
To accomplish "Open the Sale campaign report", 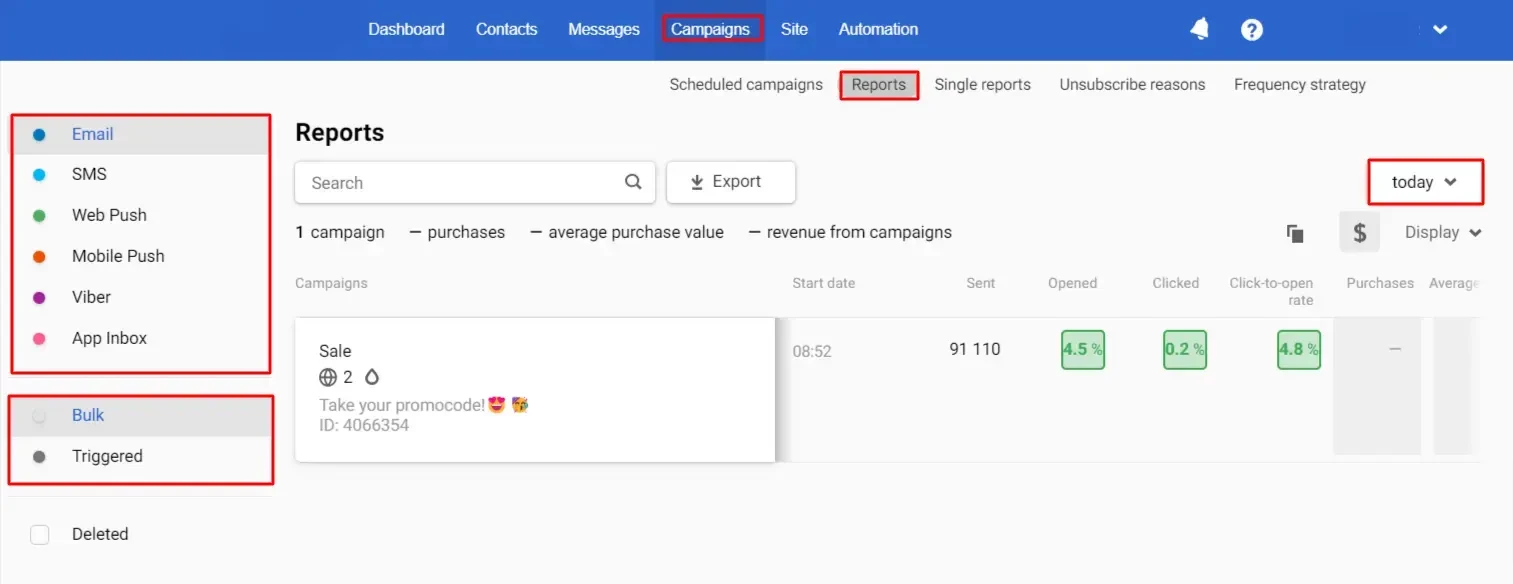I will [335, 351].
